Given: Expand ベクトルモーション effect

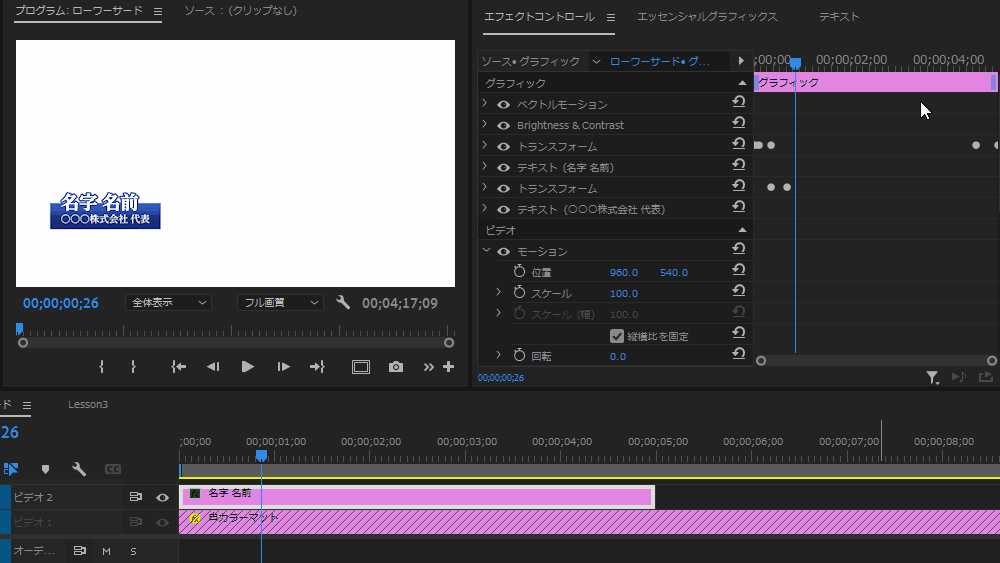Looking at the screenshot, I should 485,103.
